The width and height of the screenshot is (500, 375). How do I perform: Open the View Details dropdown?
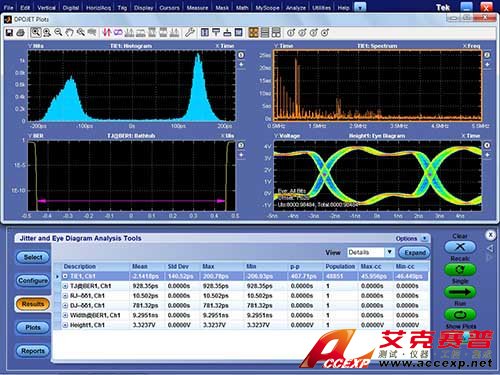click(389, 252)
